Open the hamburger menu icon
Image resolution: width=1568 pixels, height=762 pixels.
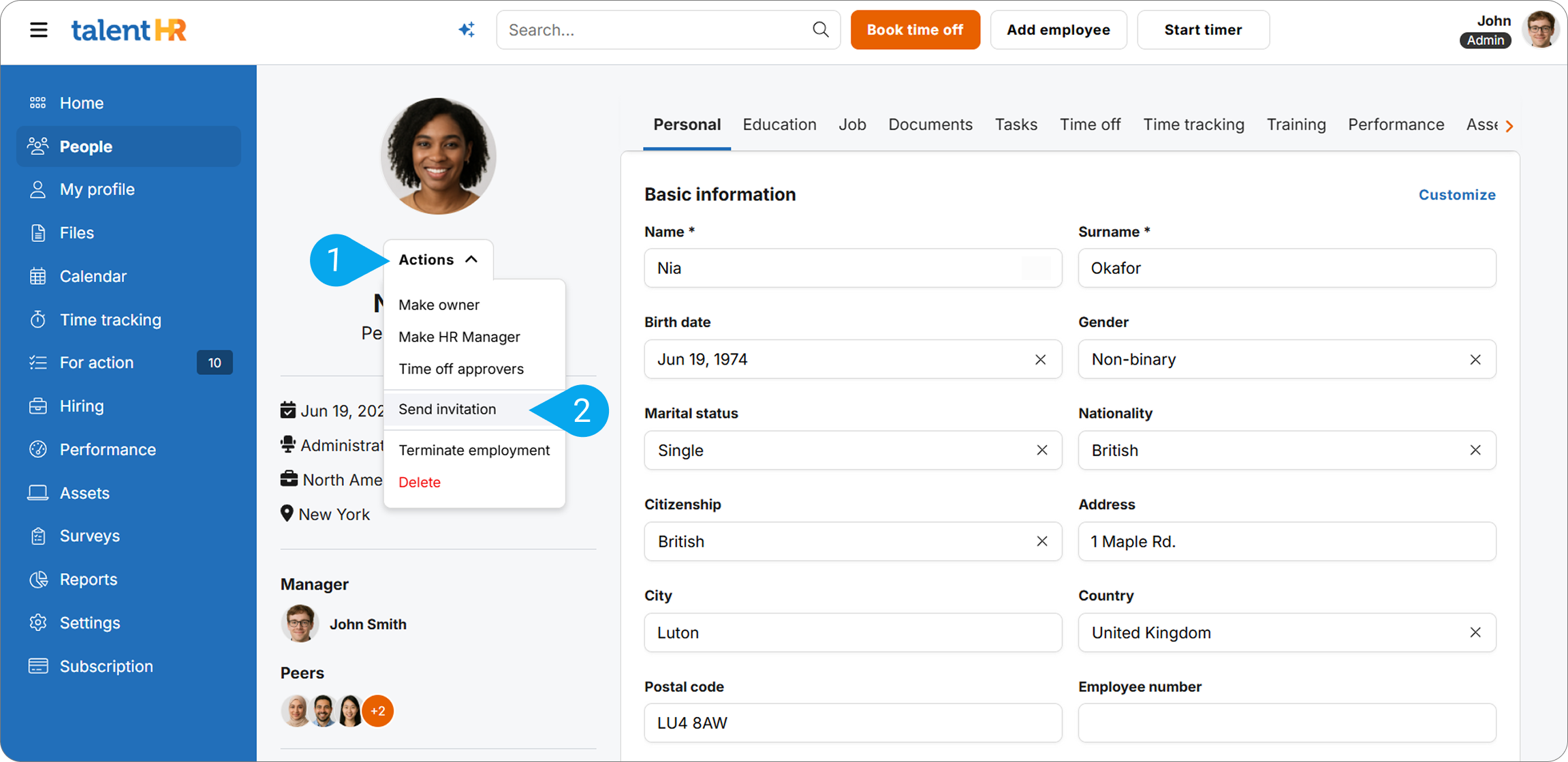(x=39, y=30)
